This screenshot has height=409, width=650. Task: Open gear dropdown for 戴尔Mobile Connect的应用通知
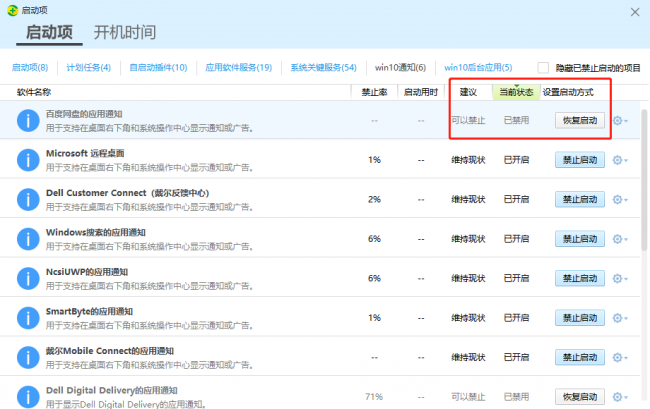pos(620,357)
